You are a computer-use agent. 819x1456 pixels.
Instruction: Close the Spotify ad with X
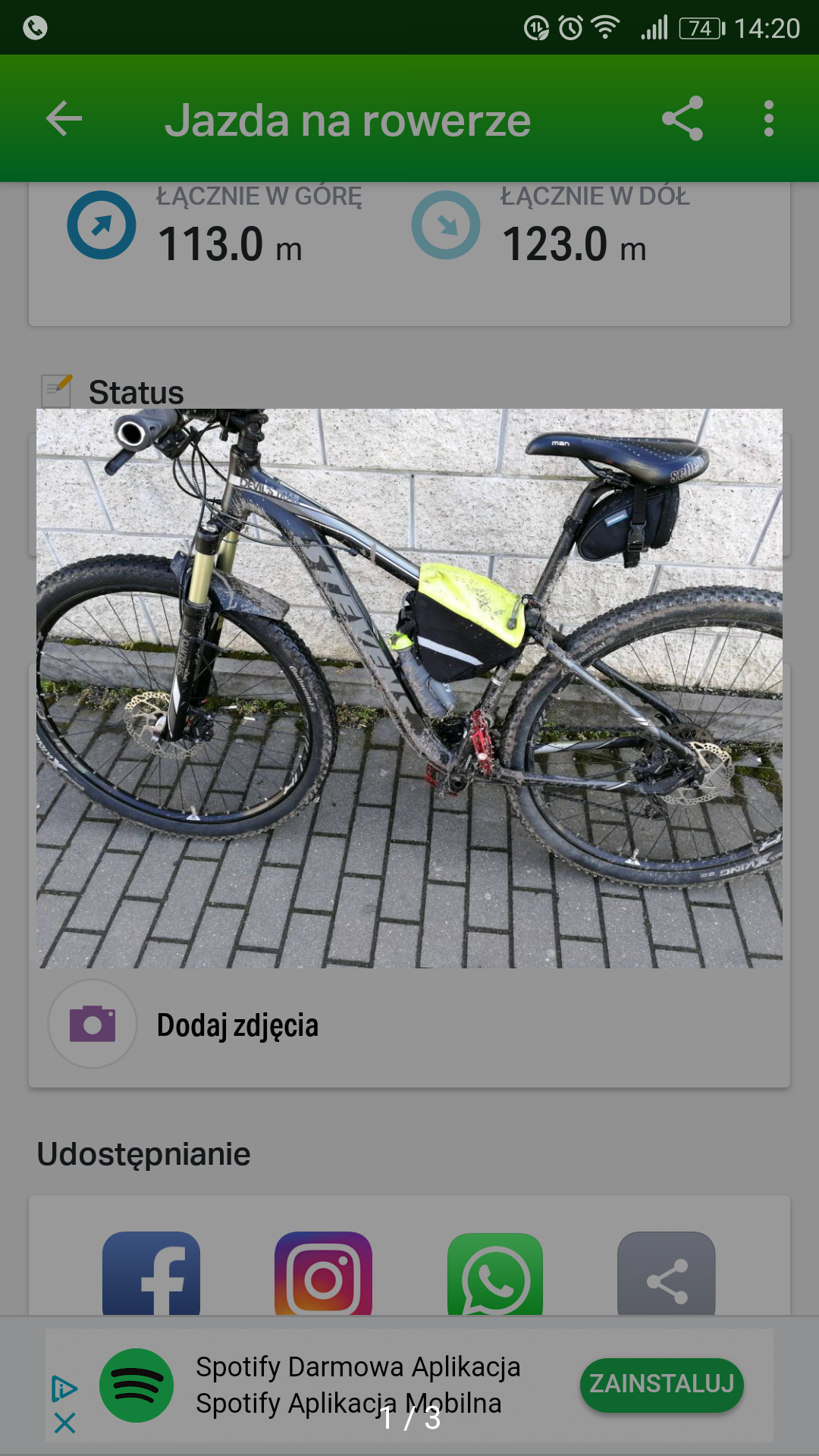(65, 1423)
